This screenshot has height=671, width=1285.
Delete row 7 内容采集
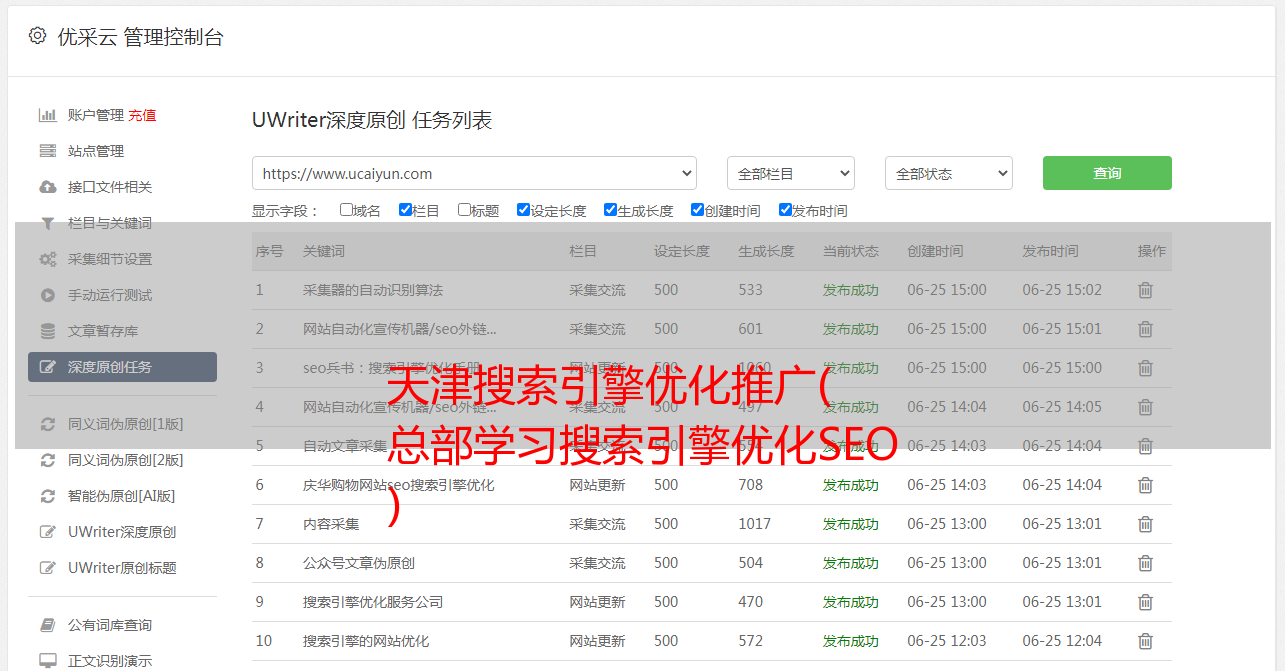(1145, 524)
